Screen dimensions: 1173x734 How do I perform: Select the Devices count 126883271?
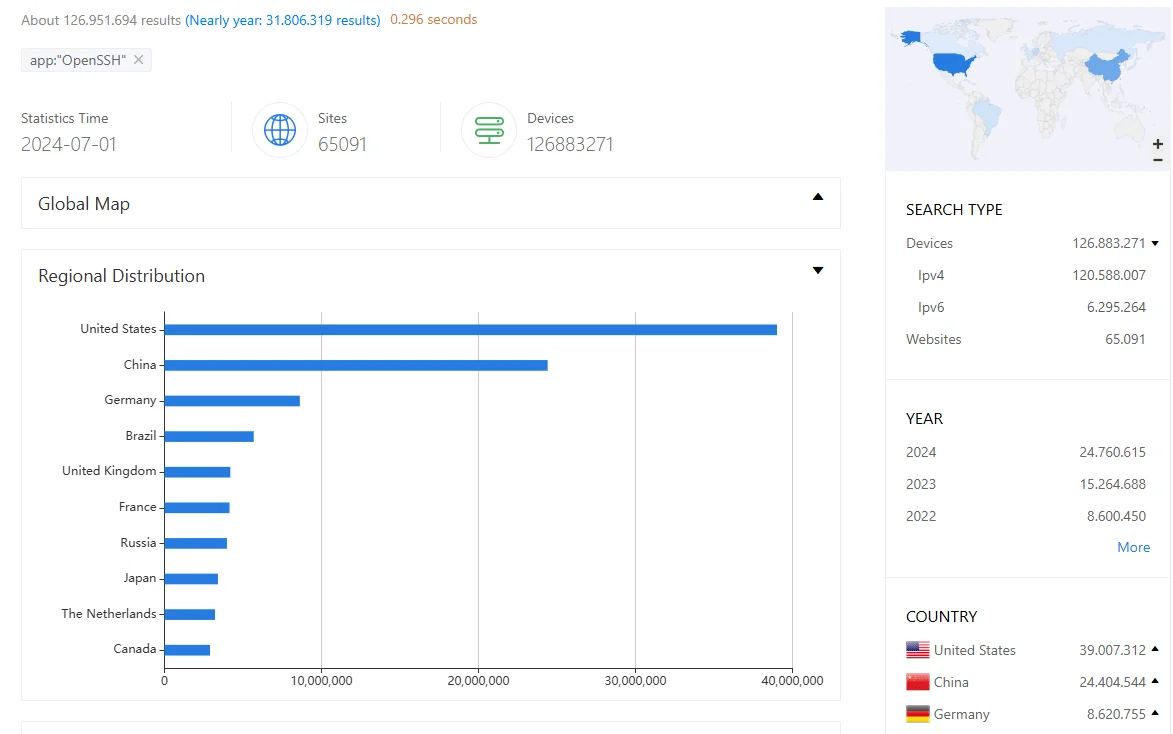click(x=570, y=144)
